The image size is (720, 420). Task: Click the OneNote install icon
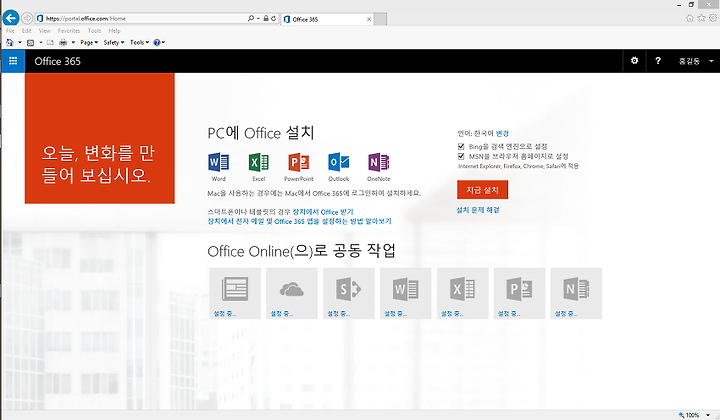point(378,162)
